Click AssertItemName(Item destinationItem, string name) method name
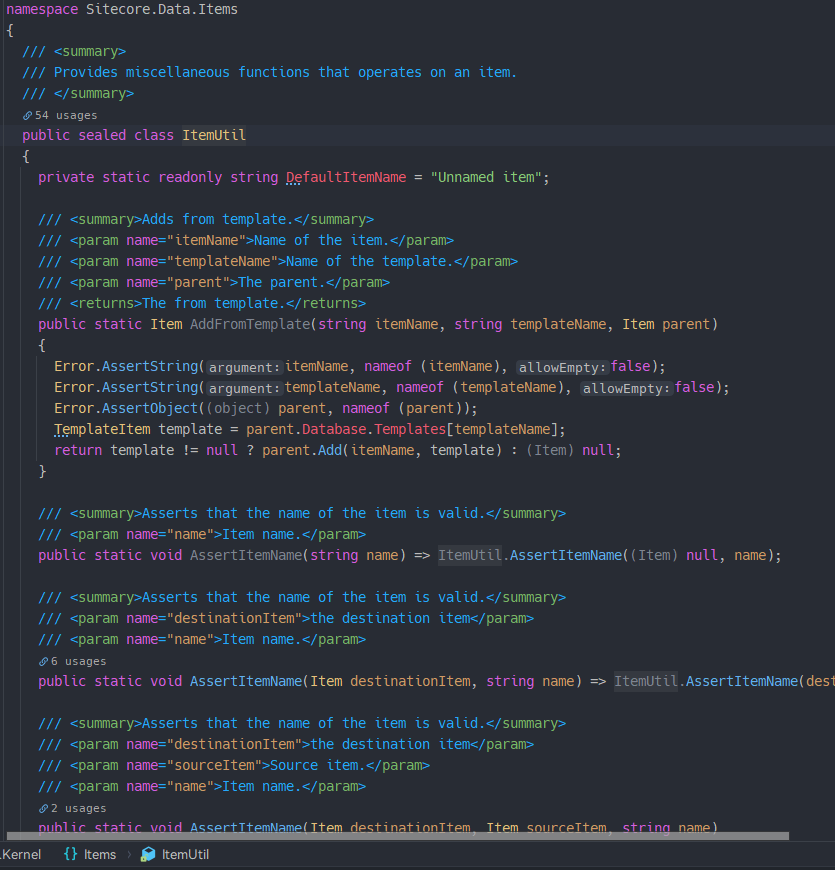835x870 pixels. pyautogui.click(x=246, y=681)
